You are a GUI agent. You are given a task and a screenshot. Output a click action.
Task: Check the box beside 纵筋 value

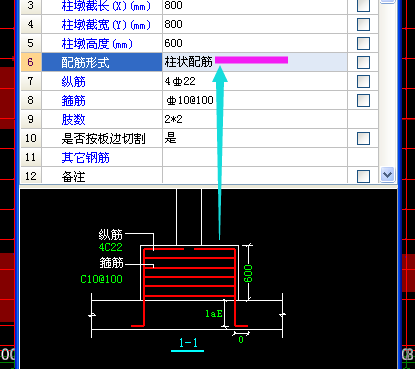[363, 81]
